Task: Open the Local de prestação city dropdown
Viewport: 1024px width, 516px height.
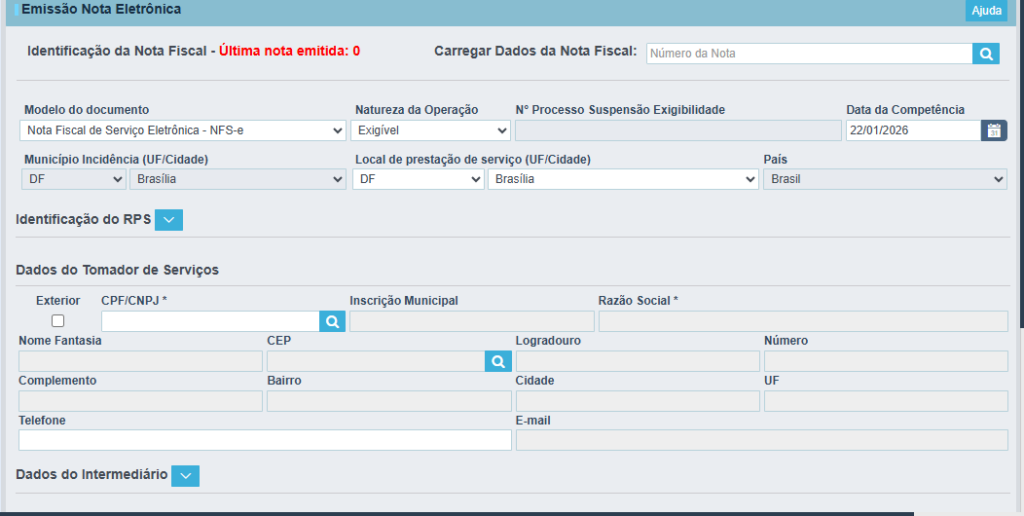Action: (x=622, y=179)
